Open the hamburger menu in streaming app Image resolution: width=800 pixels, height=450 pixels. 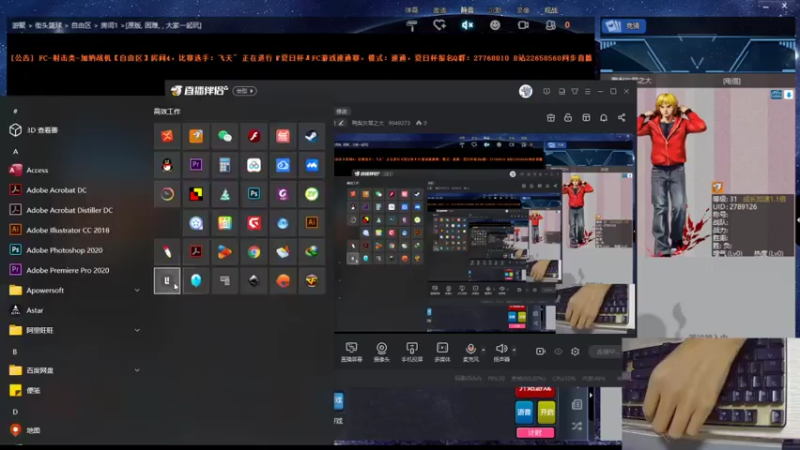(x=588, y=91)
